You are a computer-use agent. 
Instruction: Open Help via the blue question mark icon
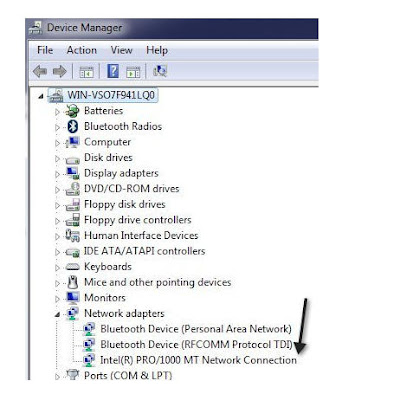pos(113,71)
